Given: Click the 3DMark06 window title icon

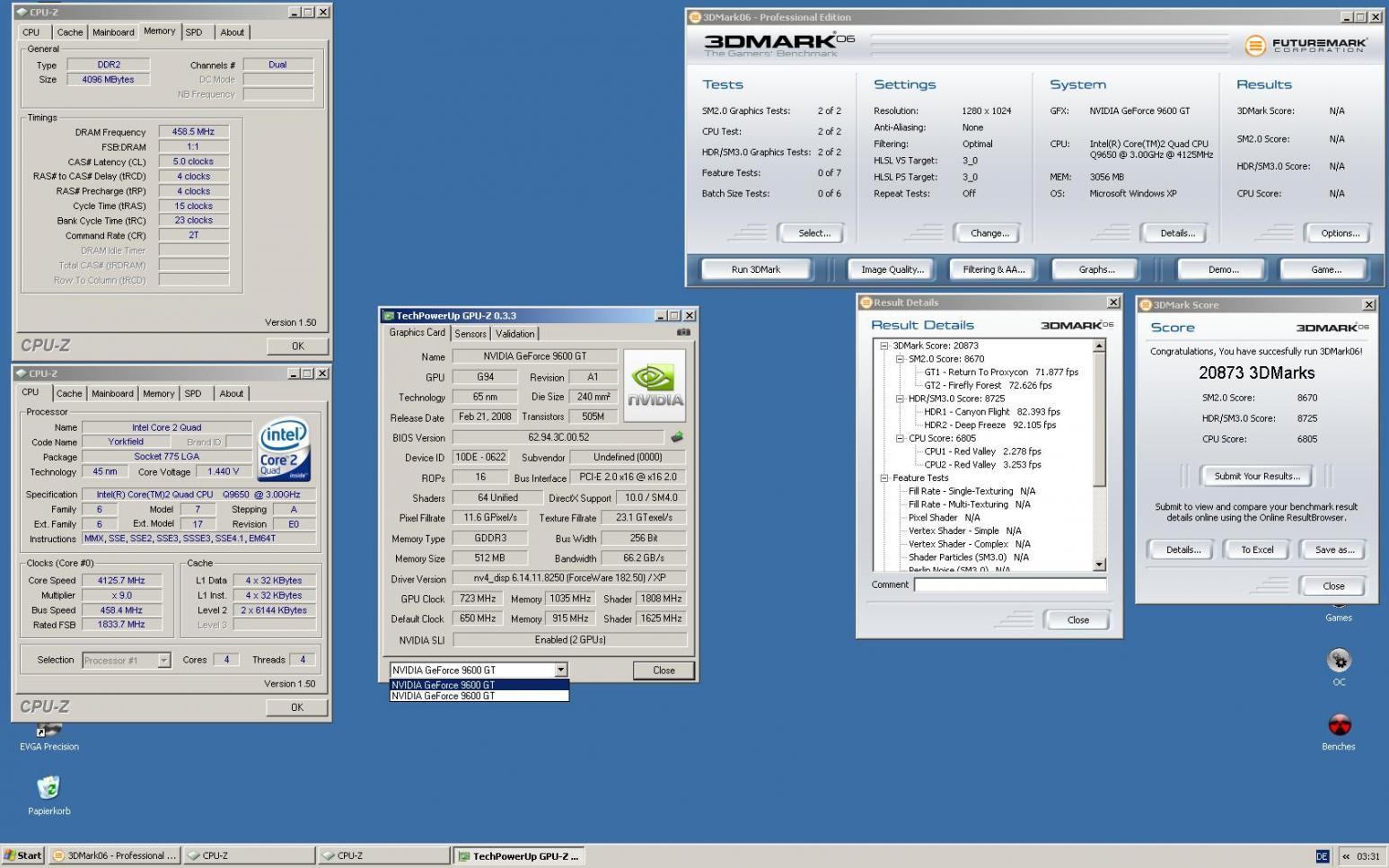Looking at the screenshot, I should (x=694, y=17).
